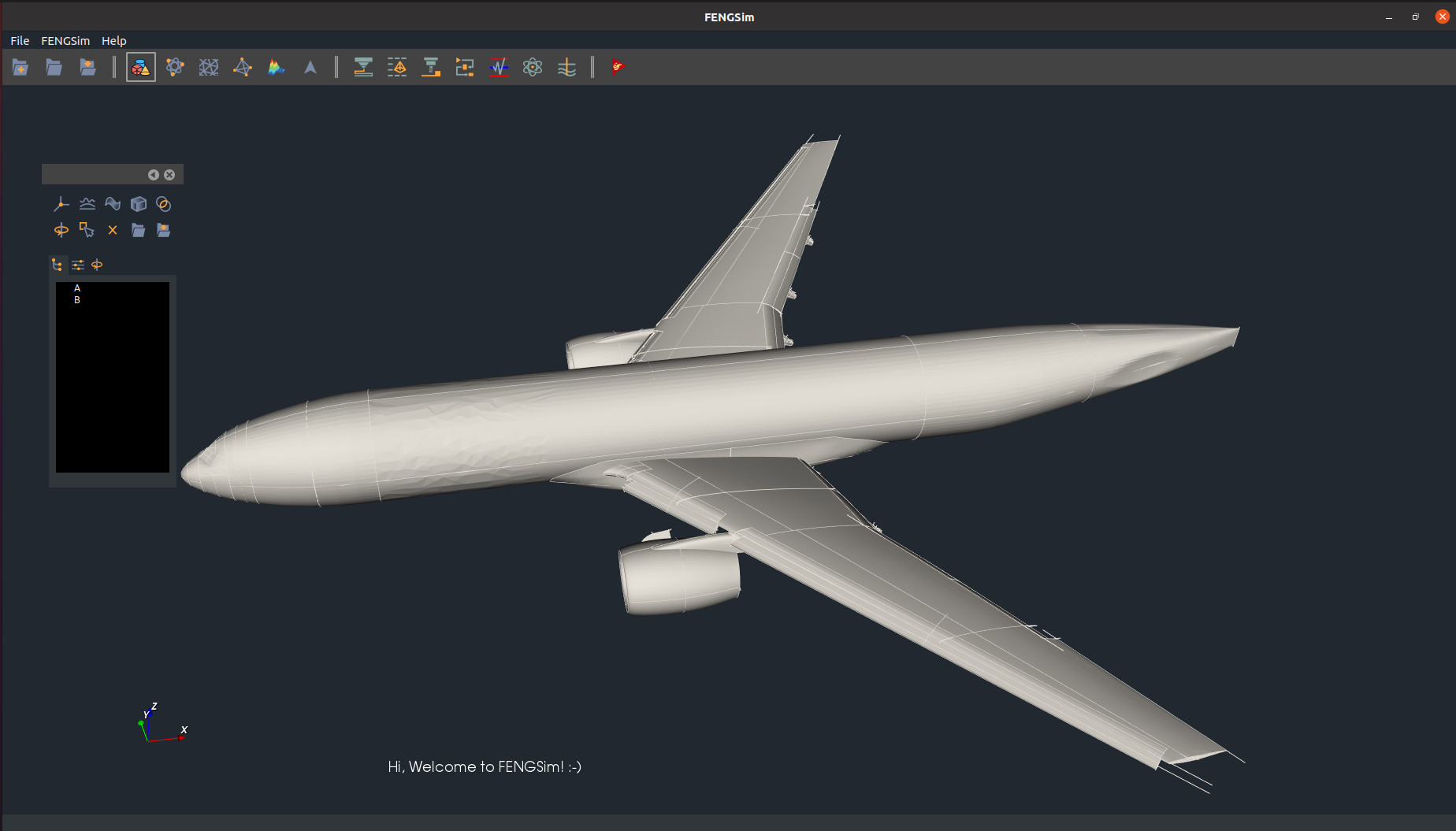Click the red-blue waveform signal icon
Viewport: 1456px width, 831px height.
[499, 68]
